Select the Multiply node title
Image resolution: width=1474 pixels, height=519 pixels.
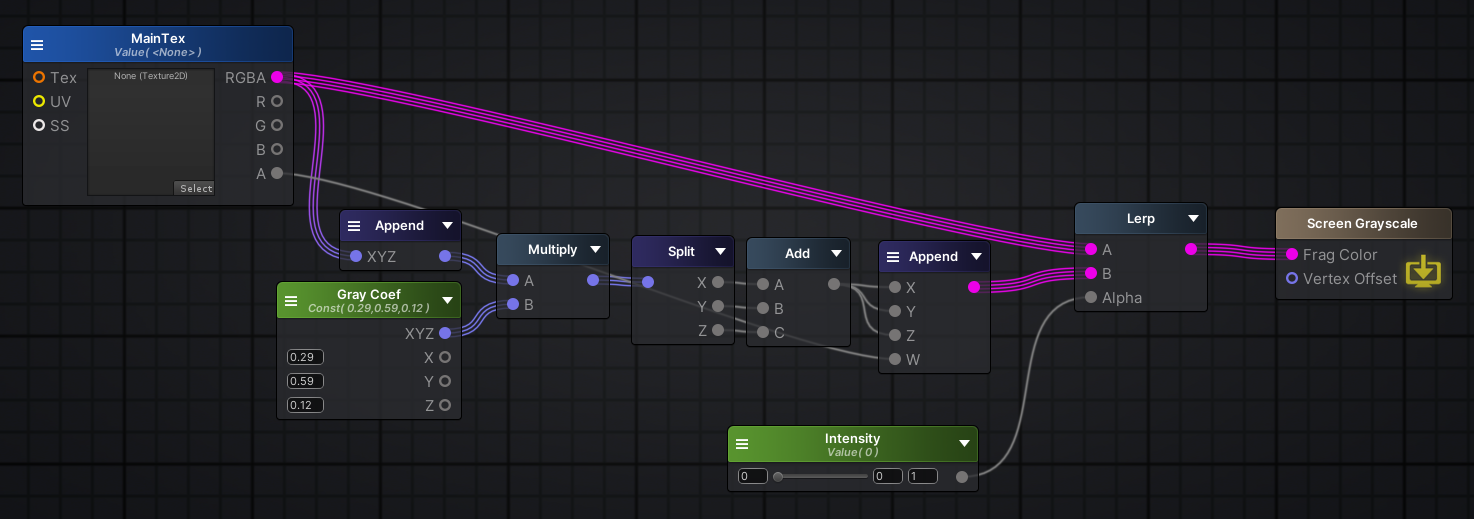[x=553, y=250]
